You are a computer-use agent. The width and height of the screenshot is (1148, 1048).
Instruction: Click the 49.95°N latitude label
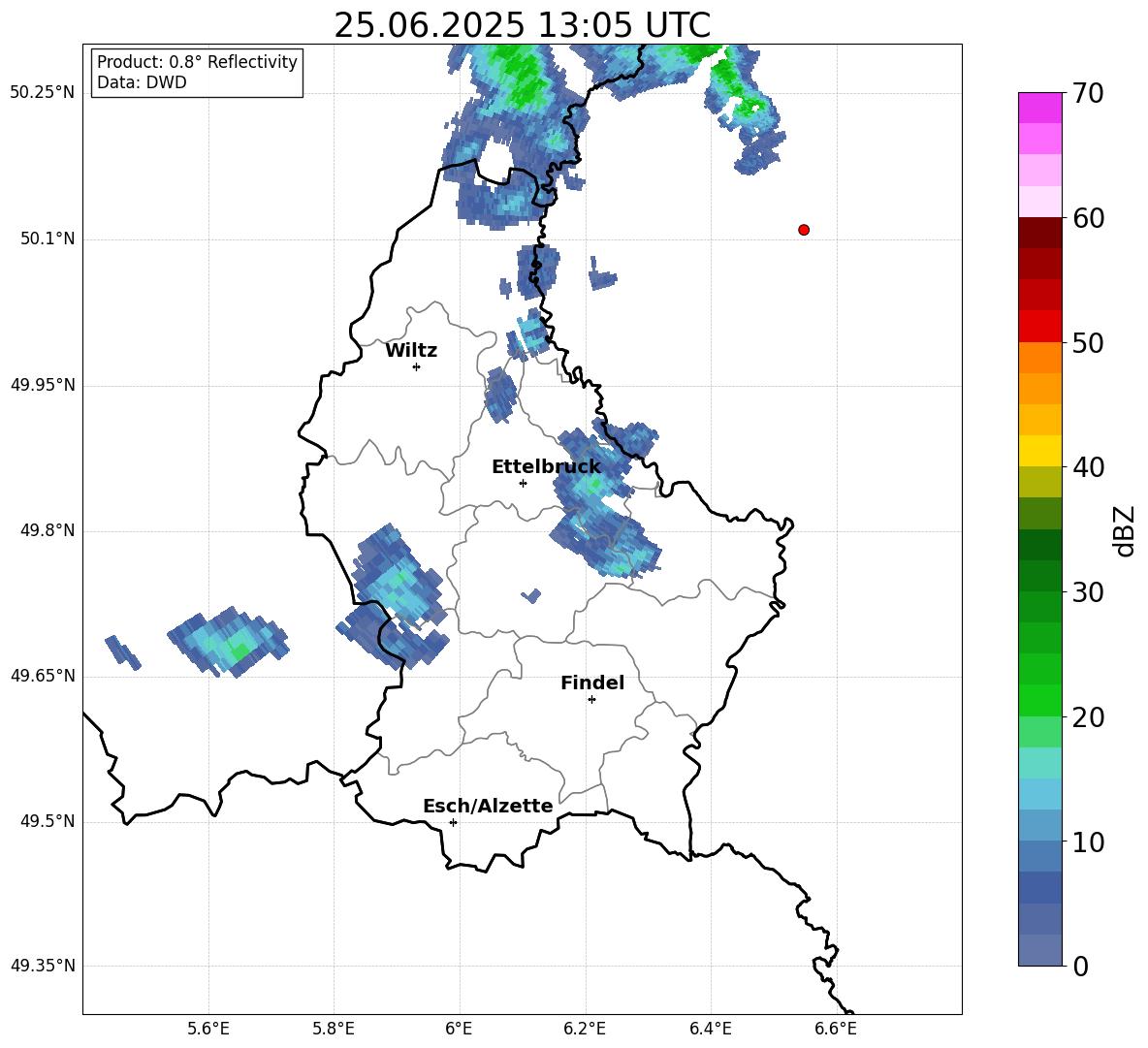click(43, 385)
